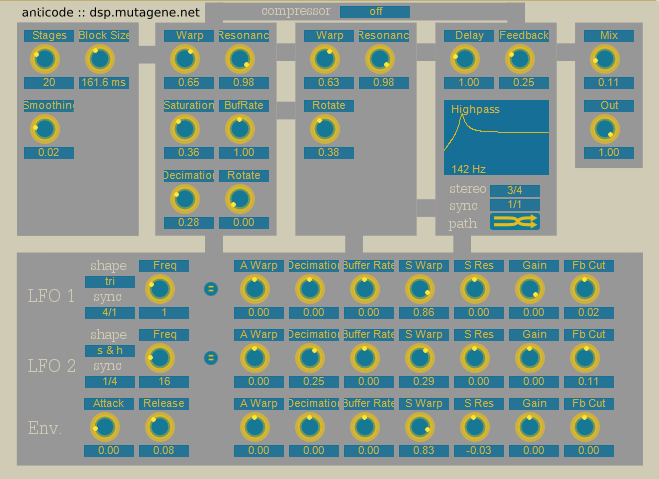
Task: Click the Smoothing knob
Action: (45, 129)
